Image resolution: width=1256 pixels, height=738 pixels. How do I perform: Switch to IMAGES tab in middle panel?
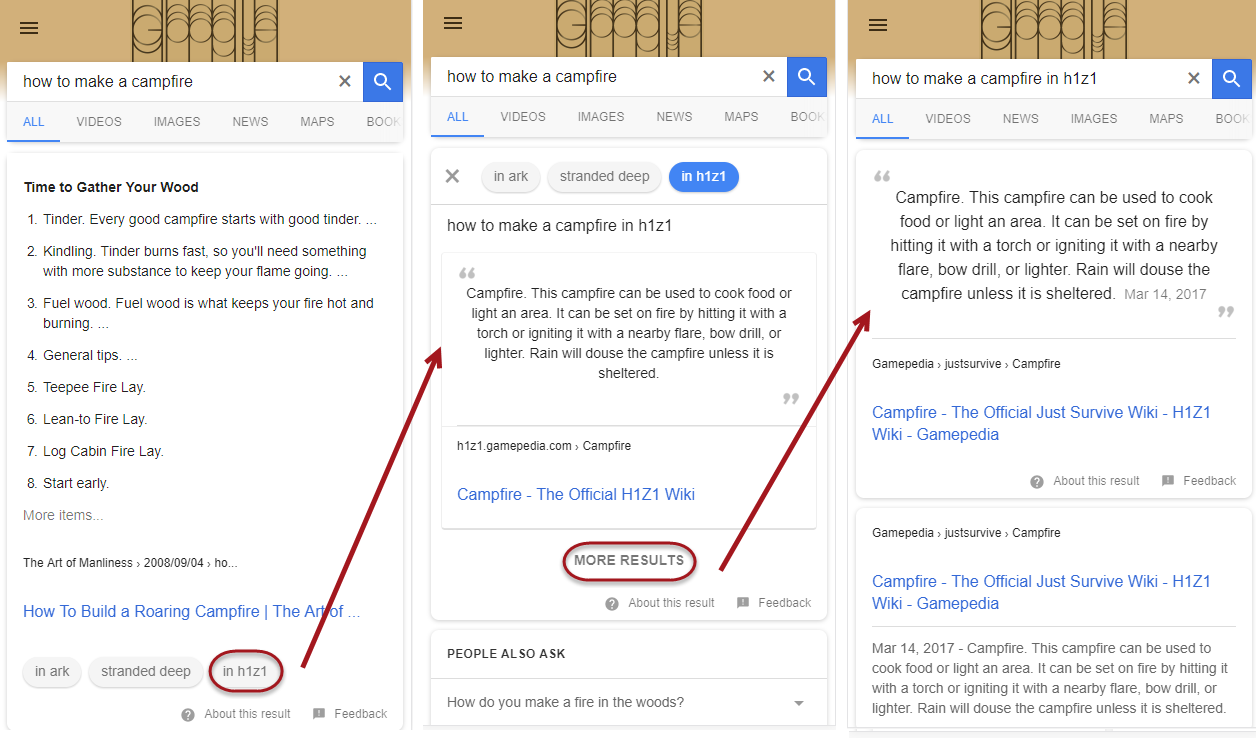(x=601, y=117)
